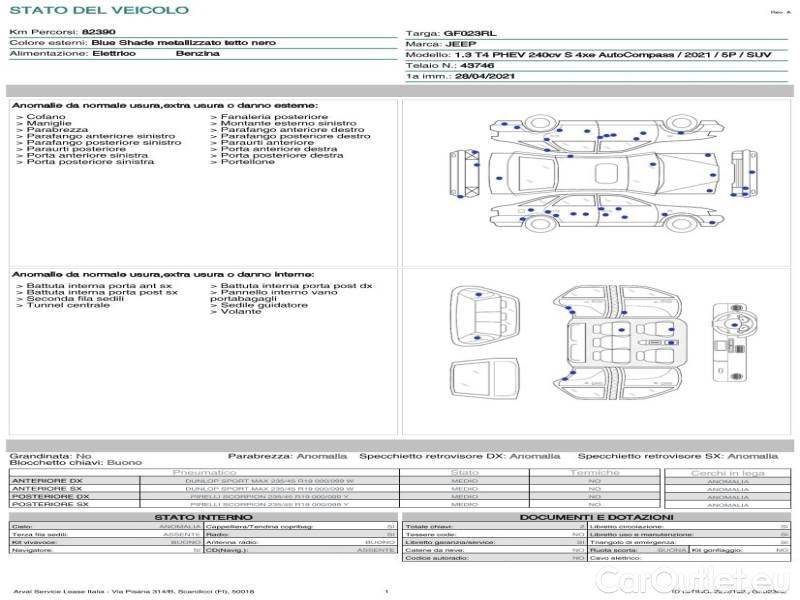
Task: Select the 'Sedile guidatore' entry
Action: pos(264,305)
